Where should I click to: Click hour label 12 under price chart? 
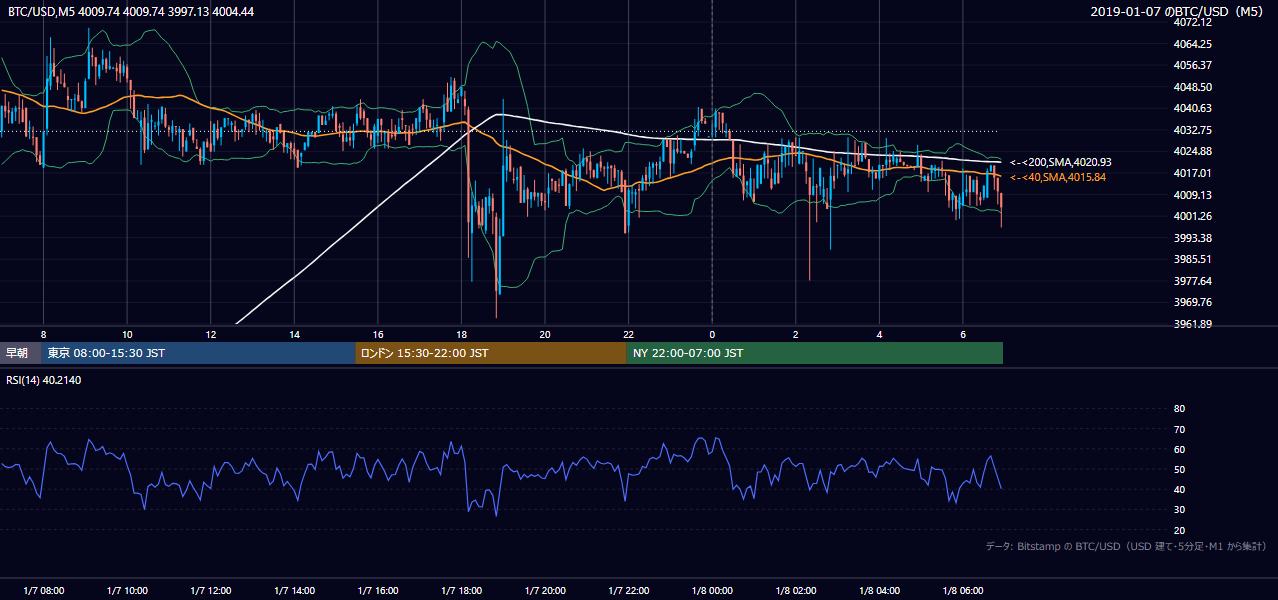coord(211,334)
